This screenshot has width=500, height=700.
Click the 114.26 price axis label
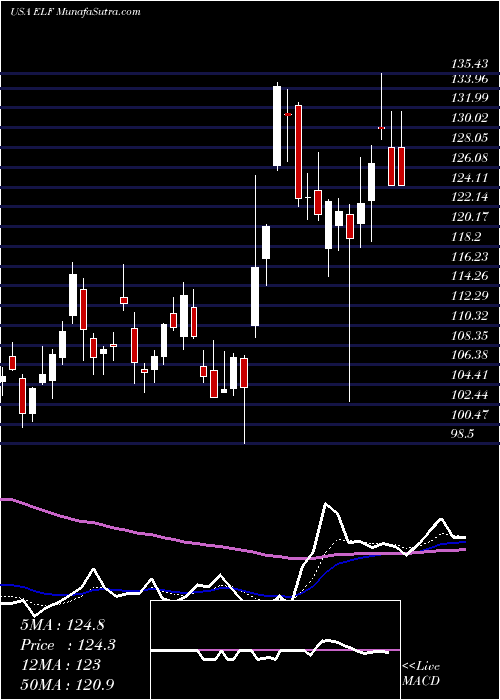[x=470, y=276]
